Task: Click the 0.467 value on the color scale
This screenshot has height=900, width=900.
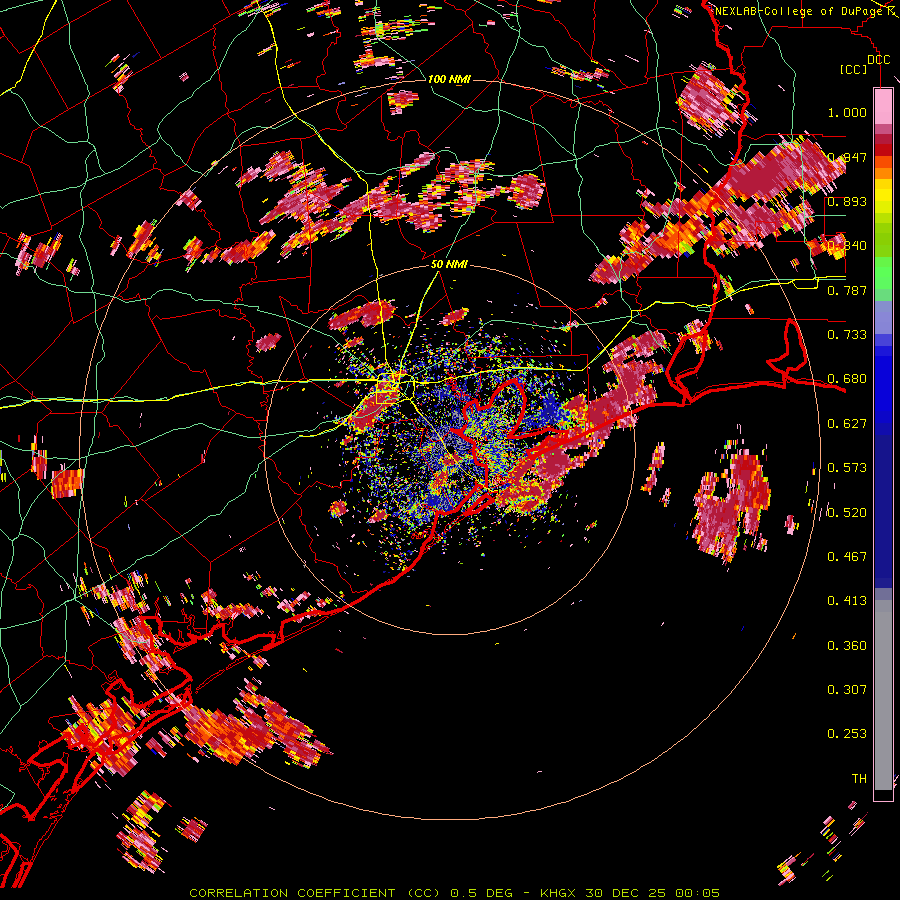Action: [847, 557]
